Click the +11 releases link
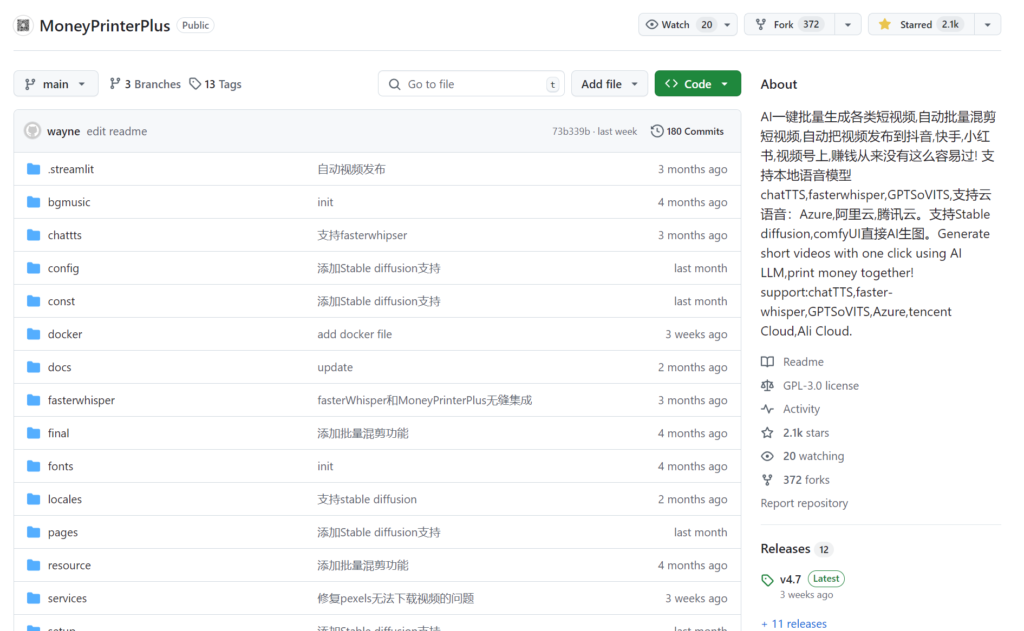 (x=794, y=623)
